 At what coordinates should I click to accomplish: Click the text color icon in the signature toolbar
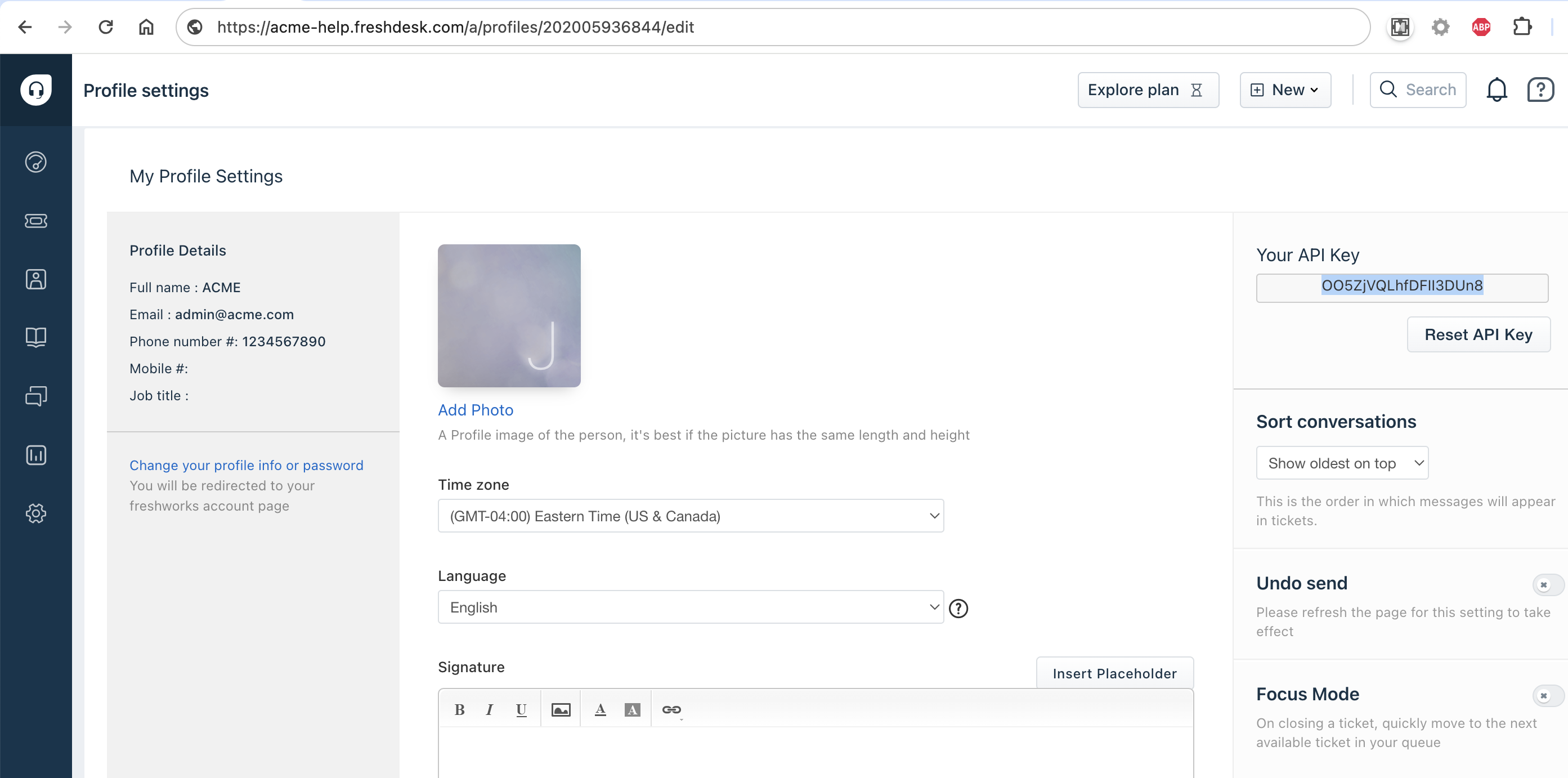tap(600, 709)
